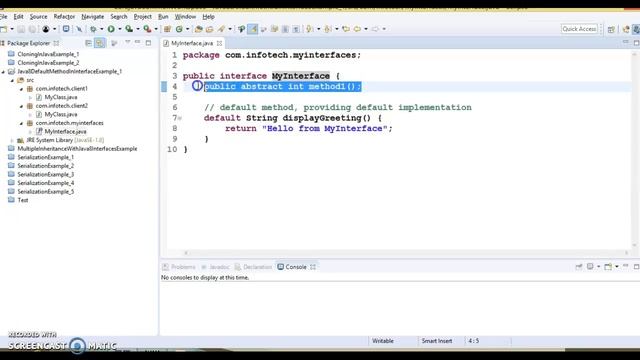This screenshot has width=640, height=360.
Task: Select MultipleInheritanceWithJavaInterfacesExample project
Action: [77, 149]
